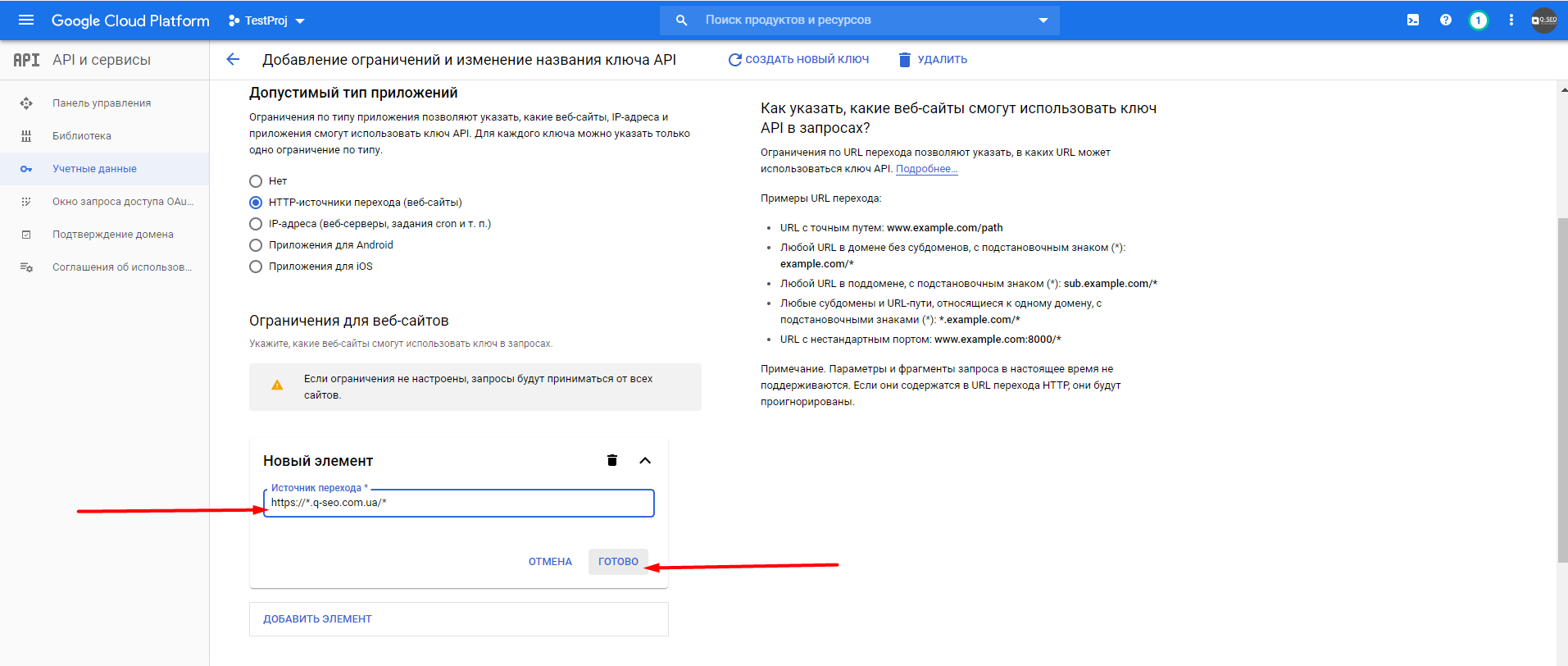
Task: Select IP-адреса restriction radio button
Action: click(256, 224)
